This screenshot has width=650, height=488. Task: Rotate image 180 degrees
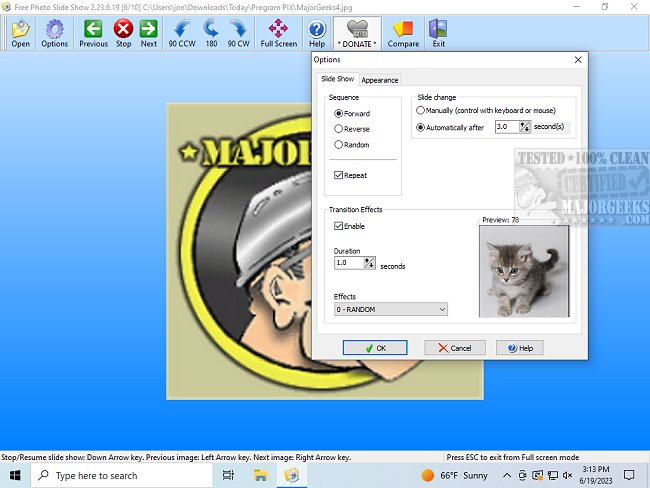tap(211, 29)
